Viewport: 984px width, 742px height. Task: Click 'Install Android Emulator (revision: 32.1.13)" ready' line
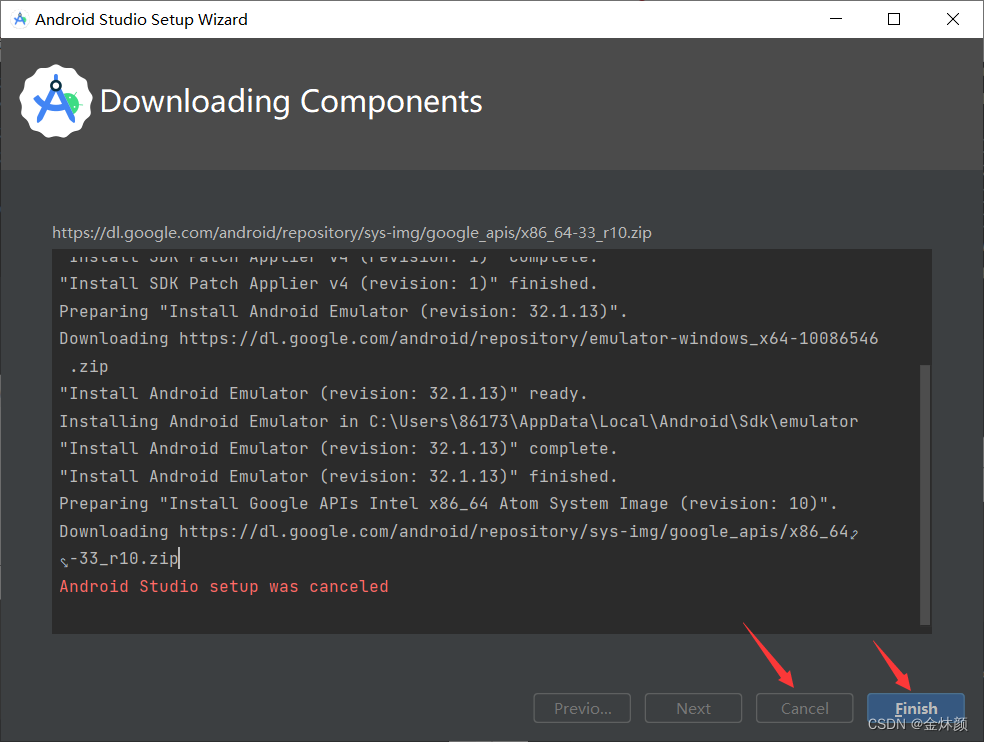click(x=323, y=394)
